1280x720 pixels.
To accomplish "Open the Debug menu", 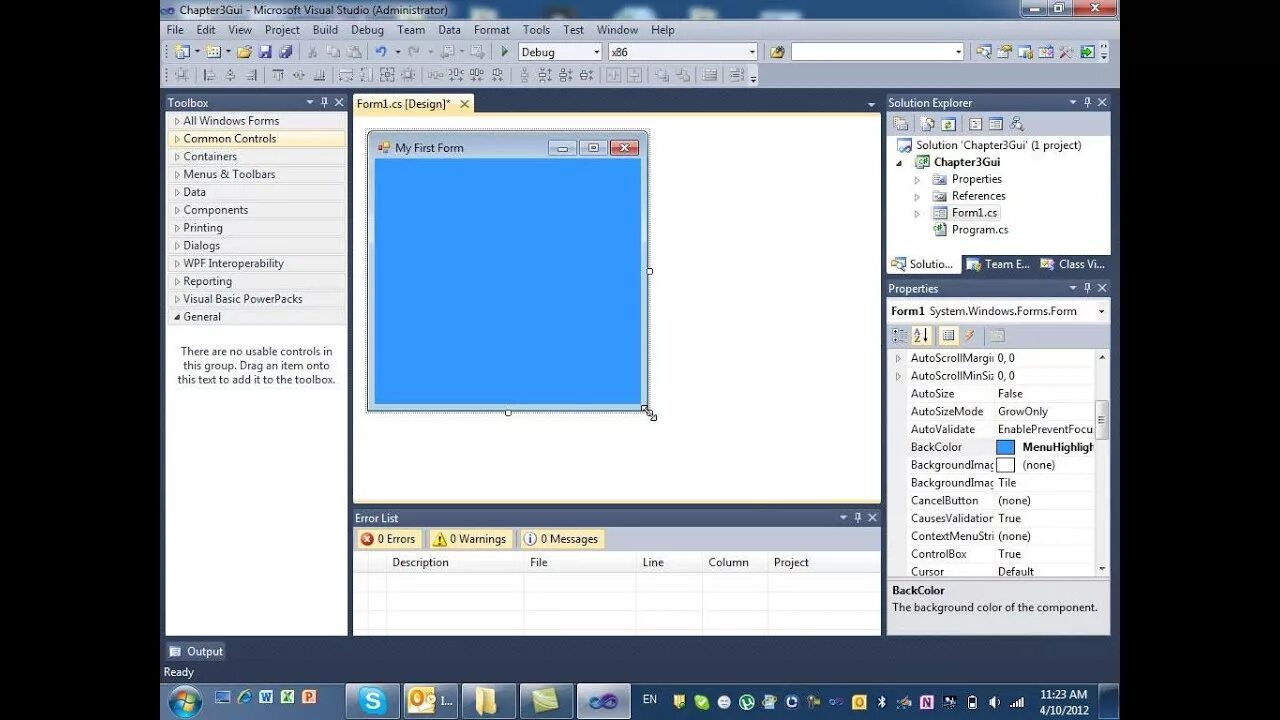I will [367, 30].
